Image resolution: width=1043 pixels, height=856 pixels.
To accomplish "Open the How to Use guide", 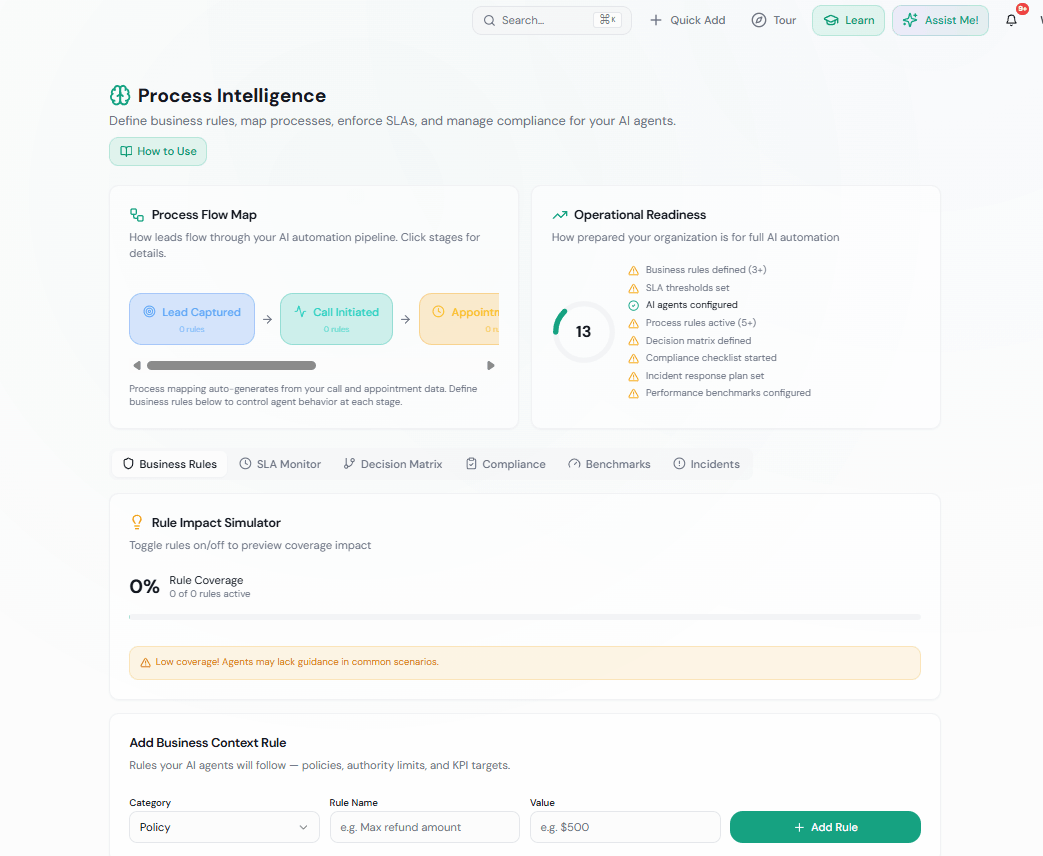I will pos(157,151).
